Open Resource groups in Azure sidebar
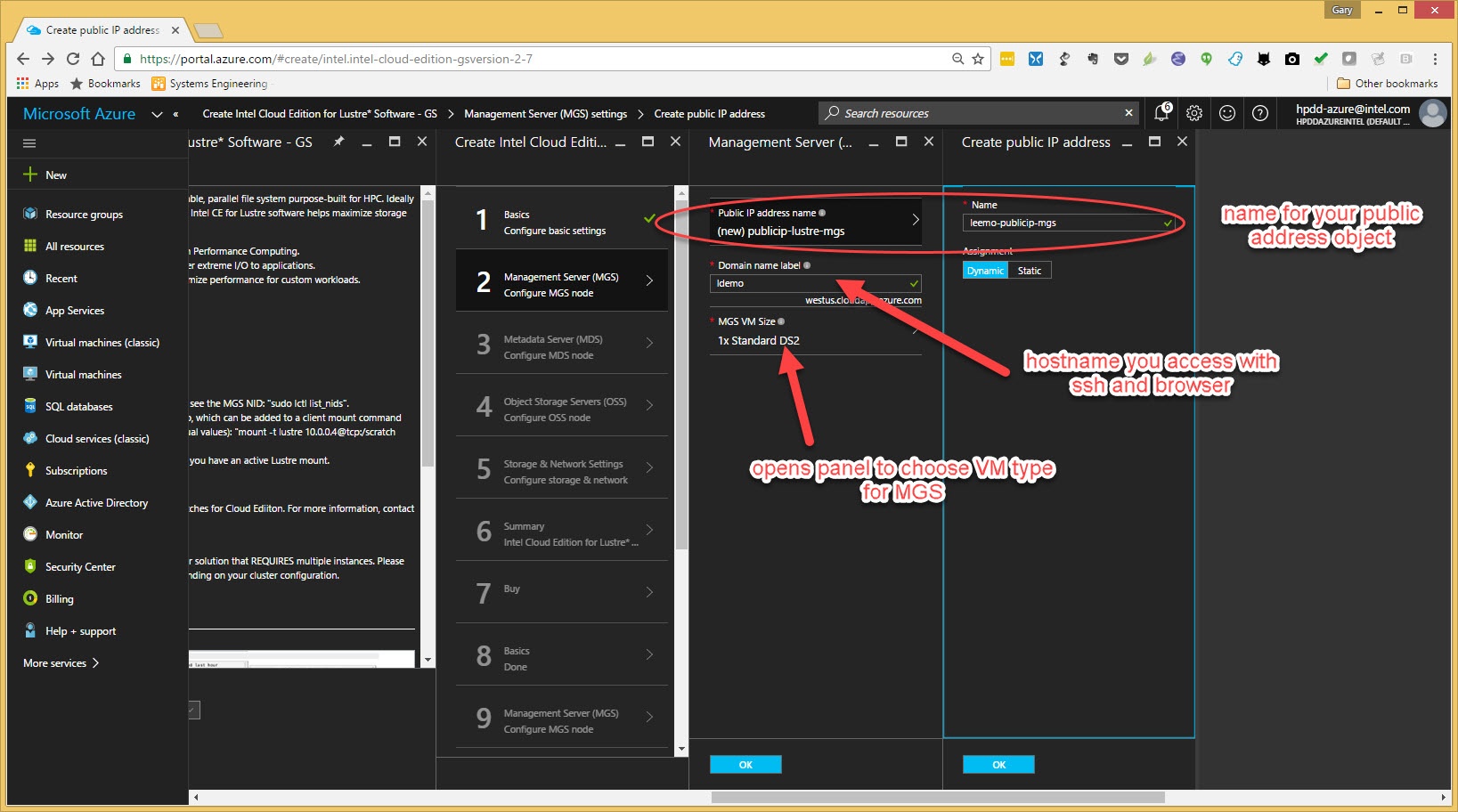This screenshot has height=812, width=1458. pos(85,215)
